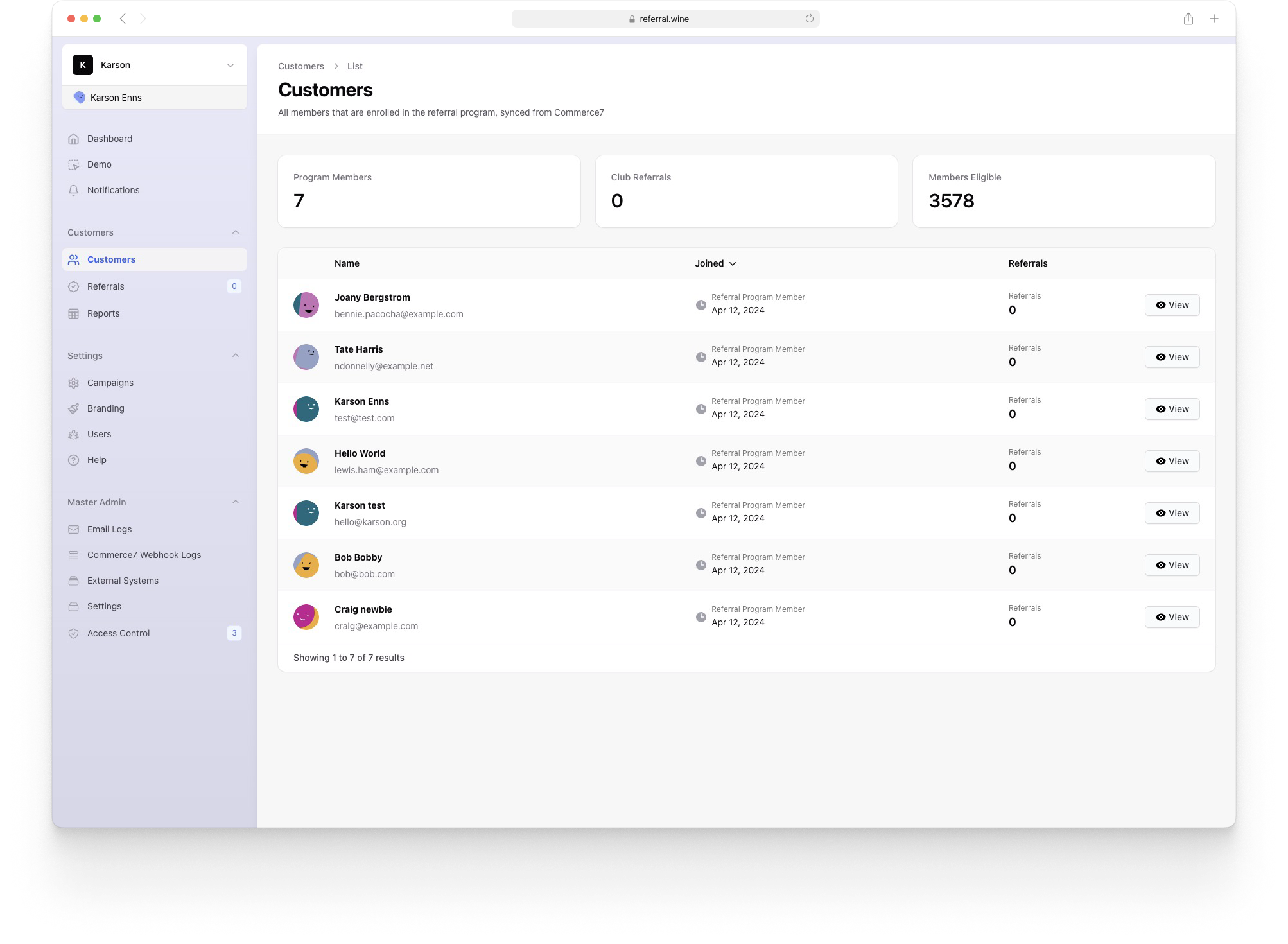Collapse the Master Admin section

(x=235, y=502)
